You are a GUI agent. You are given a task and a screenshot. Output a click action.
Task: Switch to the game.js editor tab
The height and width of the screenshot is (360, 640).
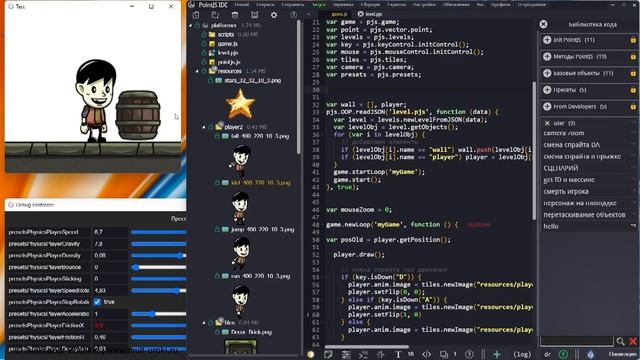339,14
